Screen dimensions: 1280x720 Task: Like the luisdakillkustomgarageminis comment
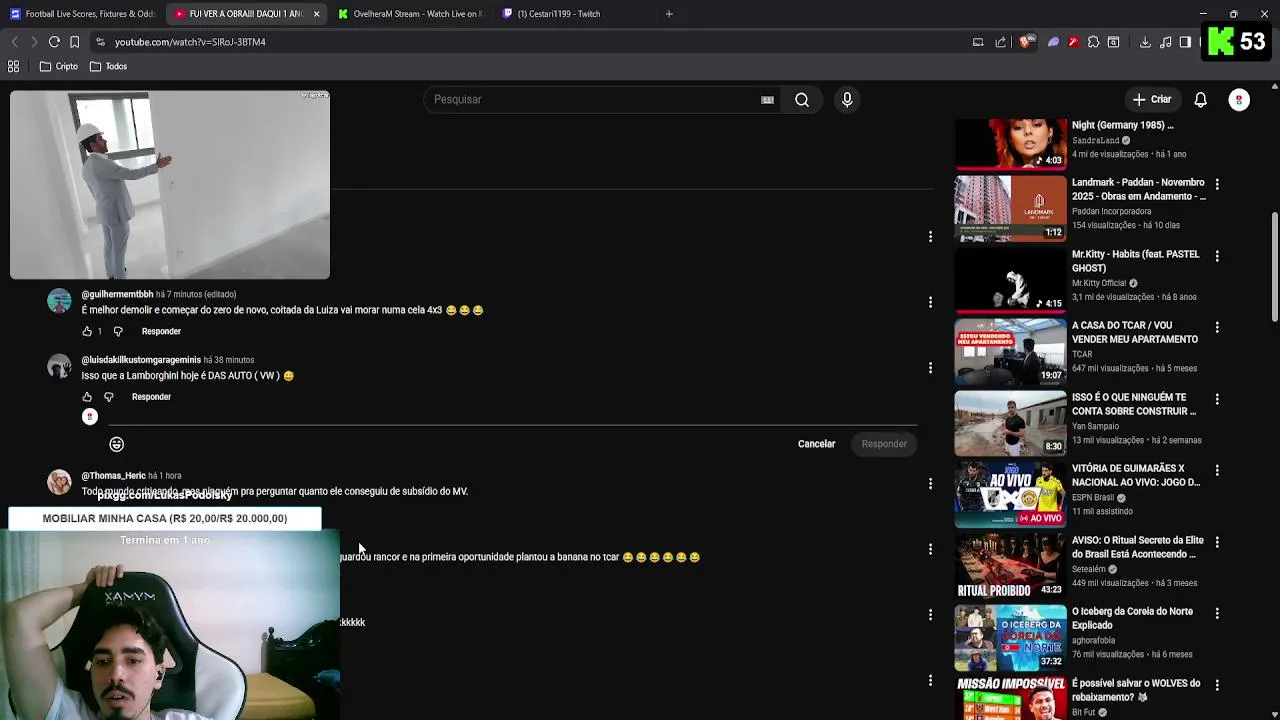click(87, 397)
